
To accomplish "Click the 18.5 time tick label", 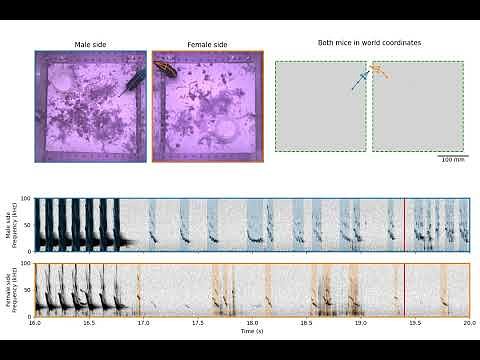I will pyautogui.click(x=307, y=323).
